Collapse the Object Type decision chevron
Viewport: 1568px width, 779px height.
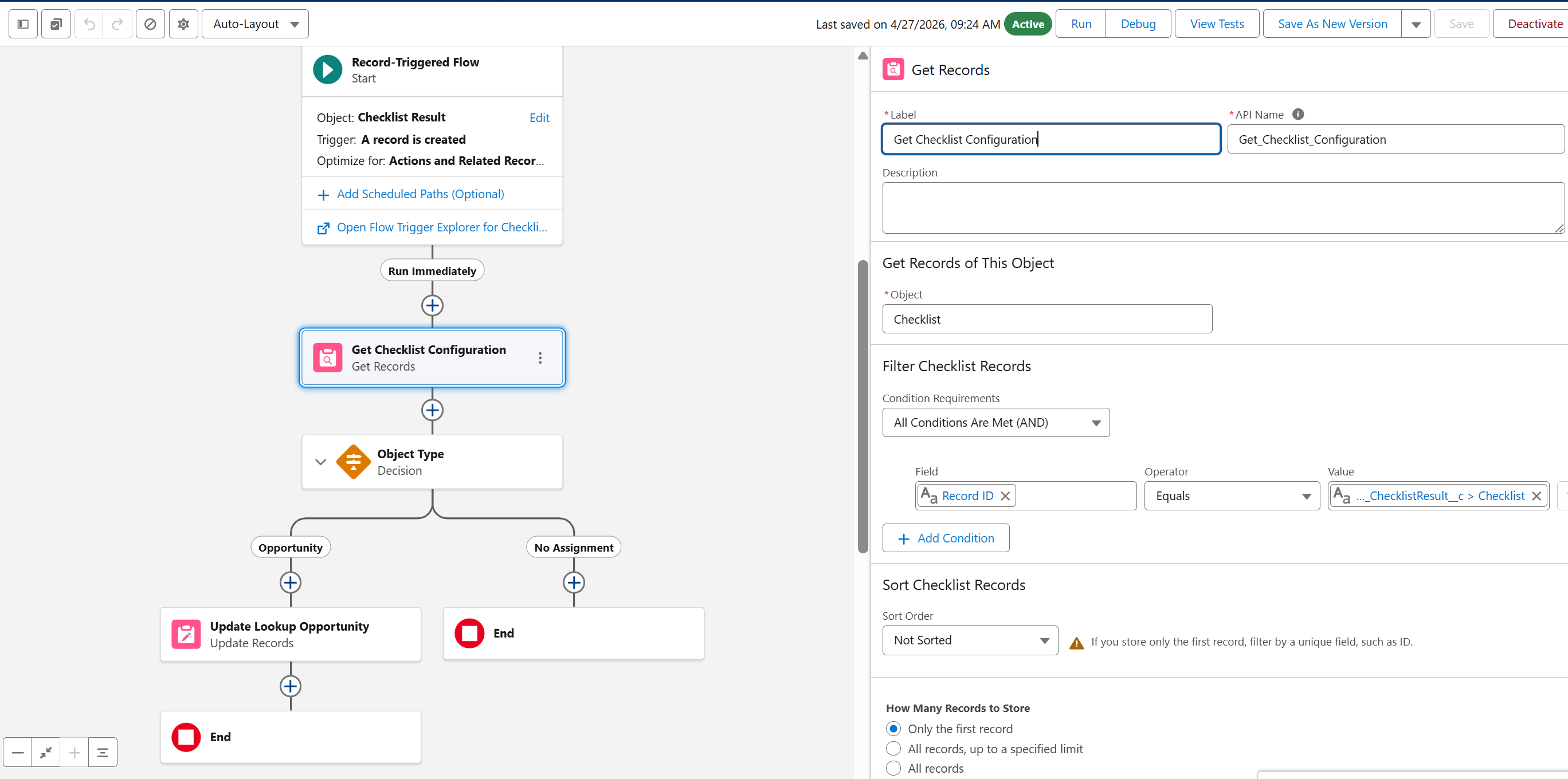pyautogui.click(x=321, y=462)
